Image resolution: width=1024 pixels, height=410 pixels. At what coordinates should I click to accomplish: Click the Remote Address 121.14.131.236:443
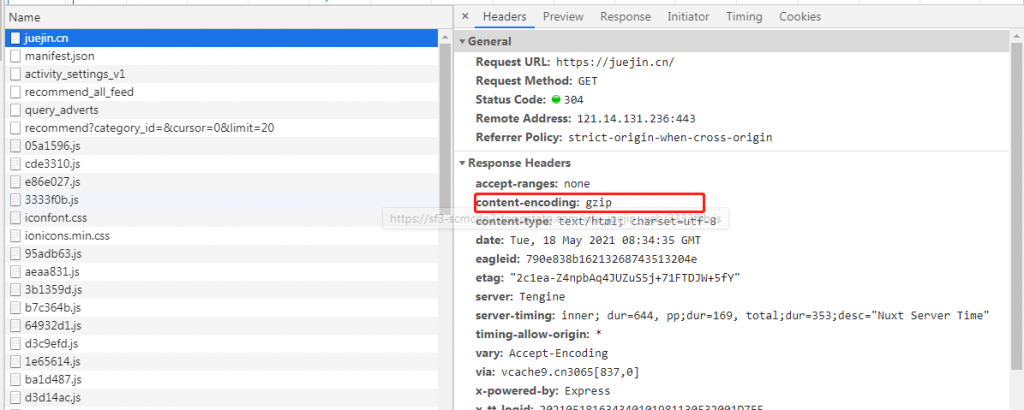click(636, 119)
